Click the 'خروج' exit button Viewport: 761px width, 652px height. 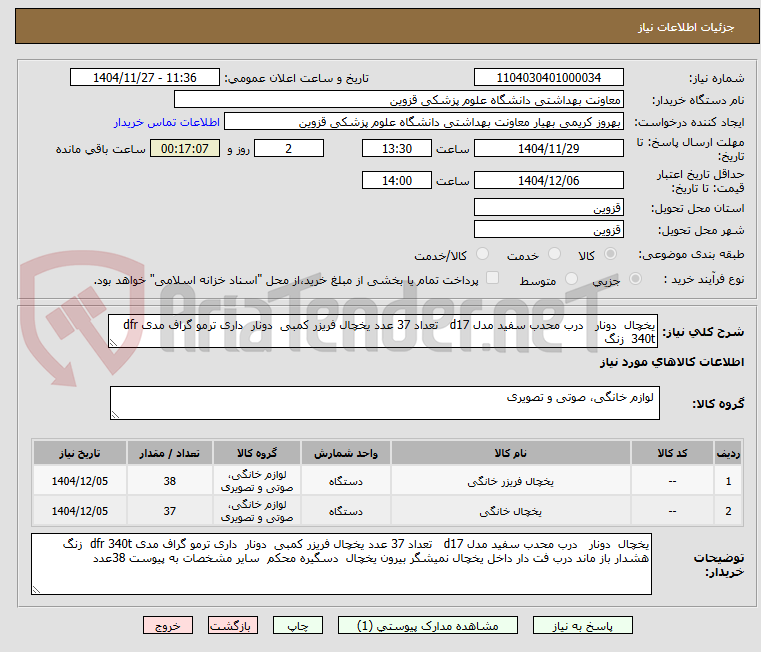(167, 625)
